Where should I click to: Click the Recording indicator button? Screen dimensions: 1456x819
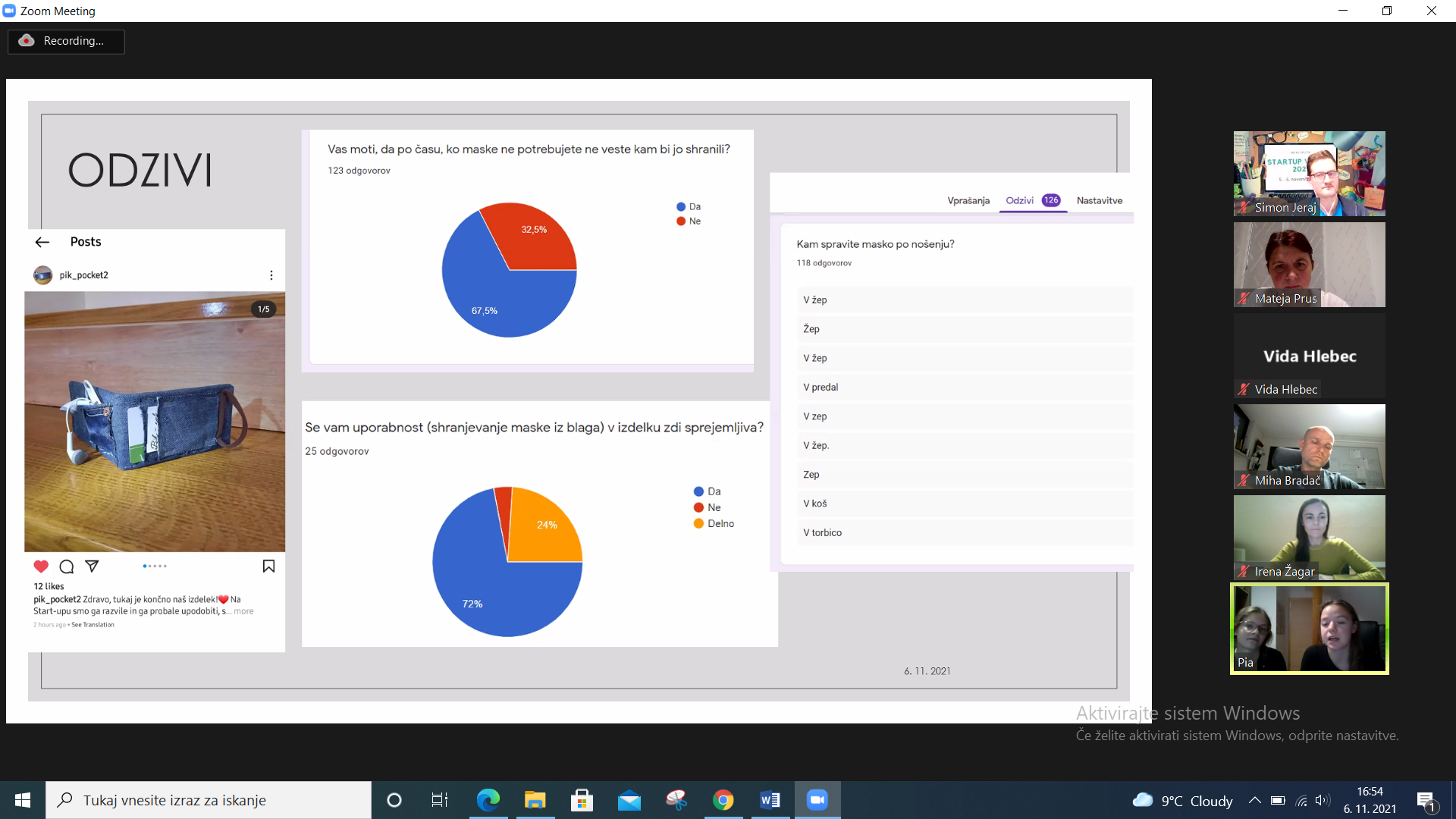point(66,41)
